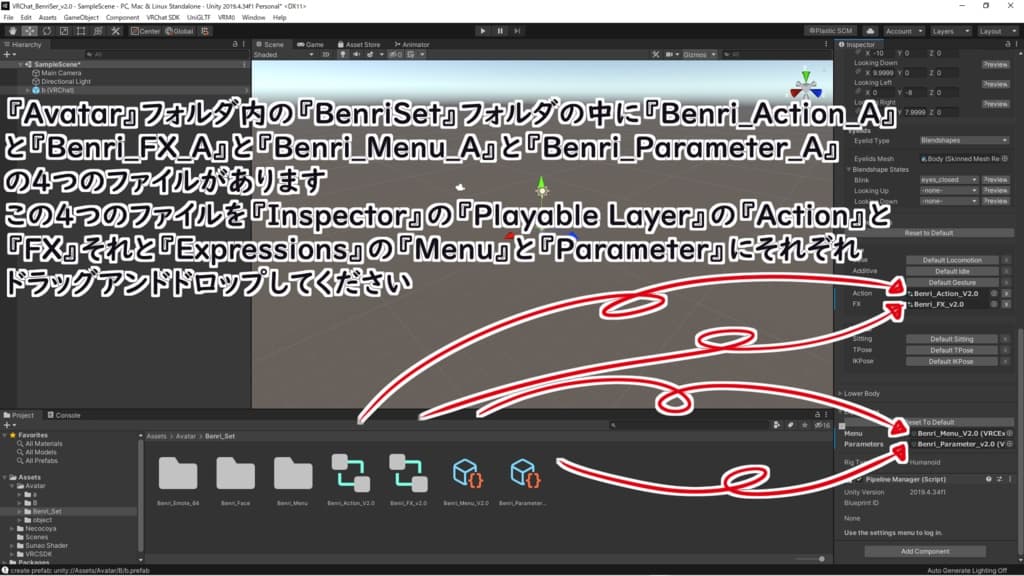
Task: Click Preview button for Looking Down
Action: (x=995, y=65)
